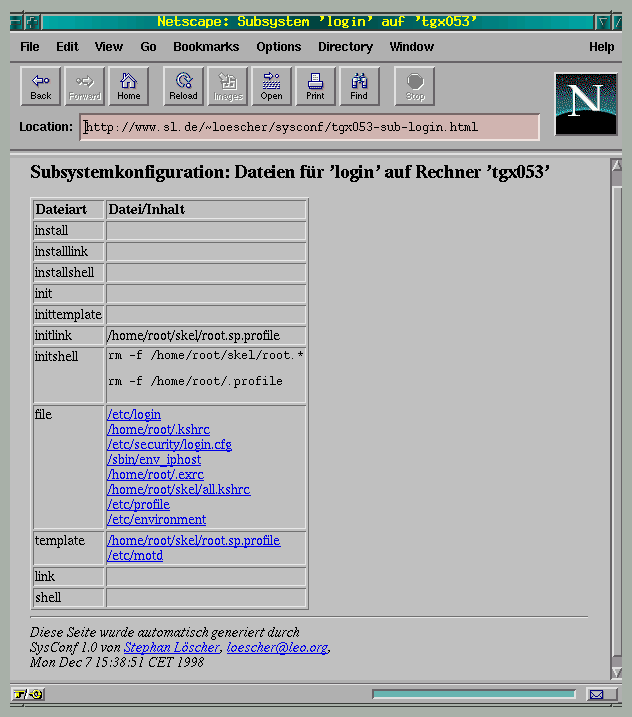Click the page heading 'Subsystemkonfiguration'
This screenshot has width=632, height=717.
tap(129, 172)
